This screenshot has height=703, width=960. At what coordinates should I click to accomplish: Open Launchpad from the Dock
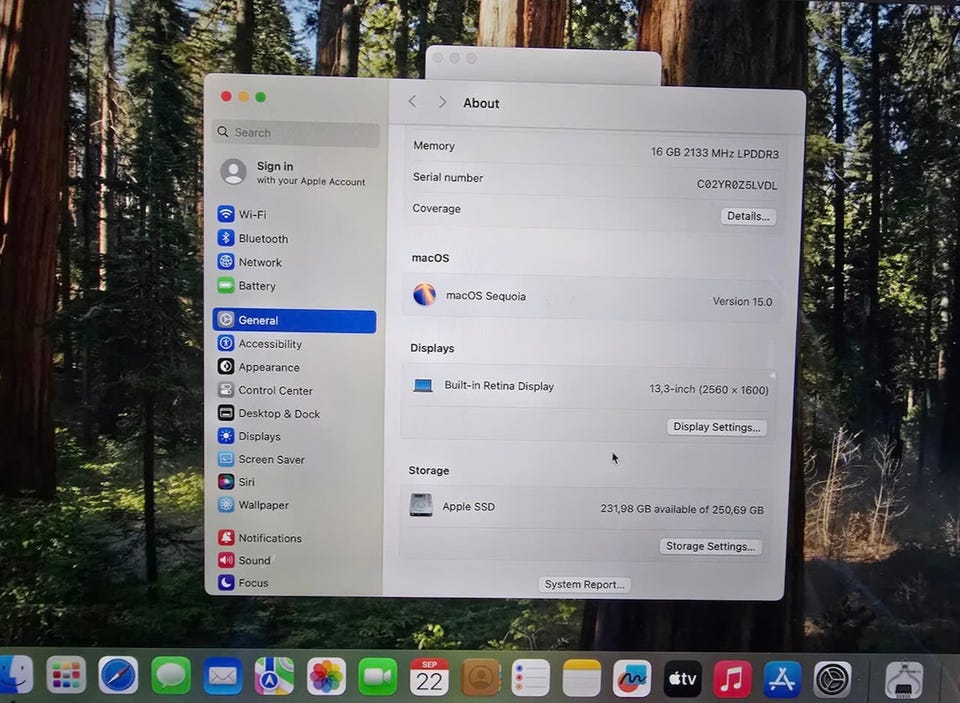(x=66, y=675)
